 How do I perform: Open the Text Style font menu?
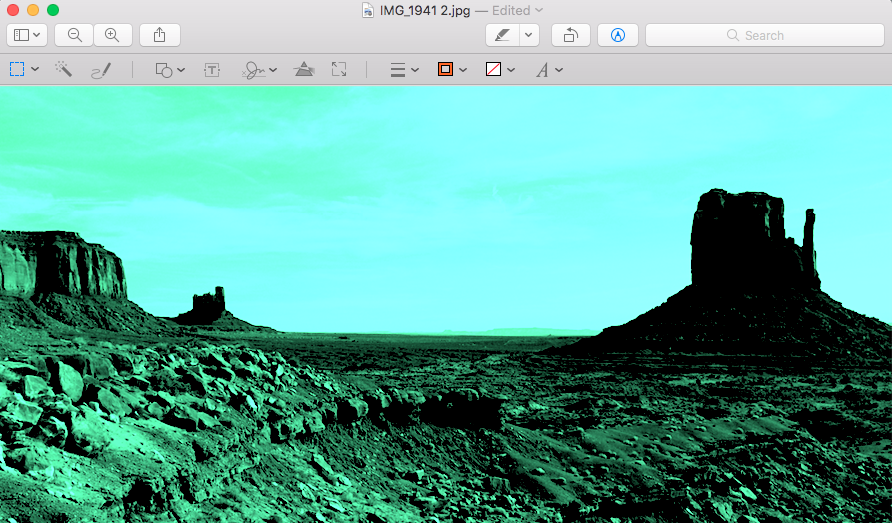542,70
